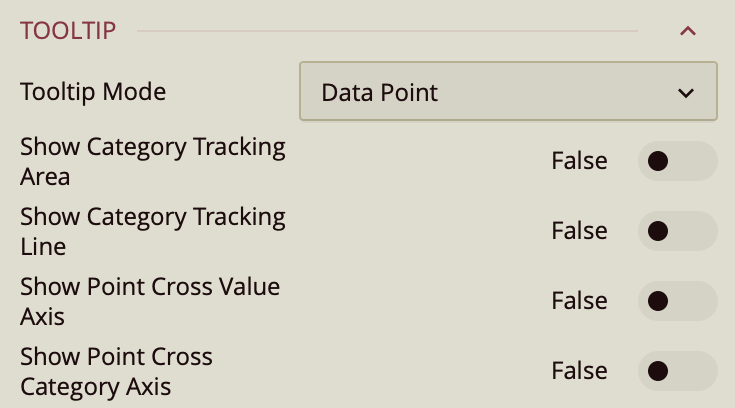
Task: Toggle Show Category Tracking Area switch
Action: coord(677,161)
